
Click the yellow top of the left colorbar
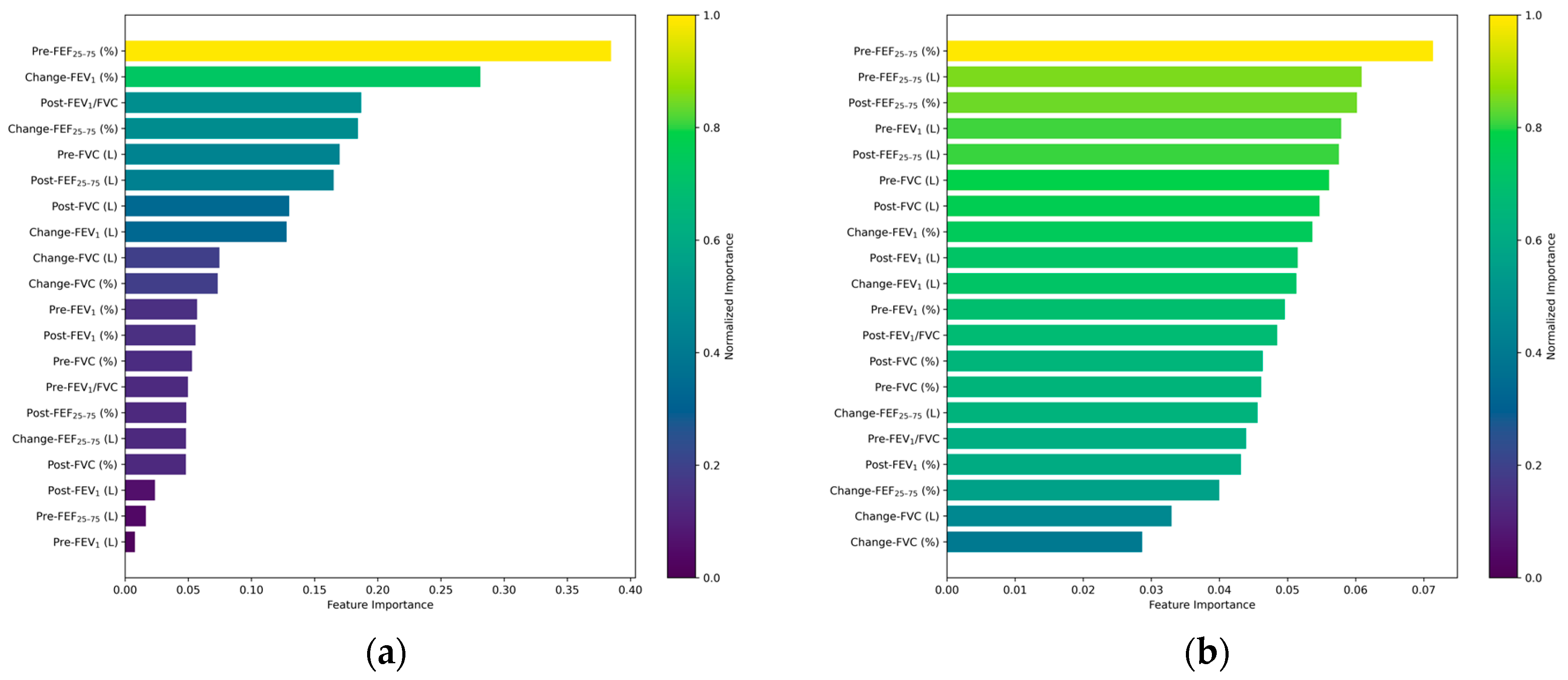click(681, 21)
